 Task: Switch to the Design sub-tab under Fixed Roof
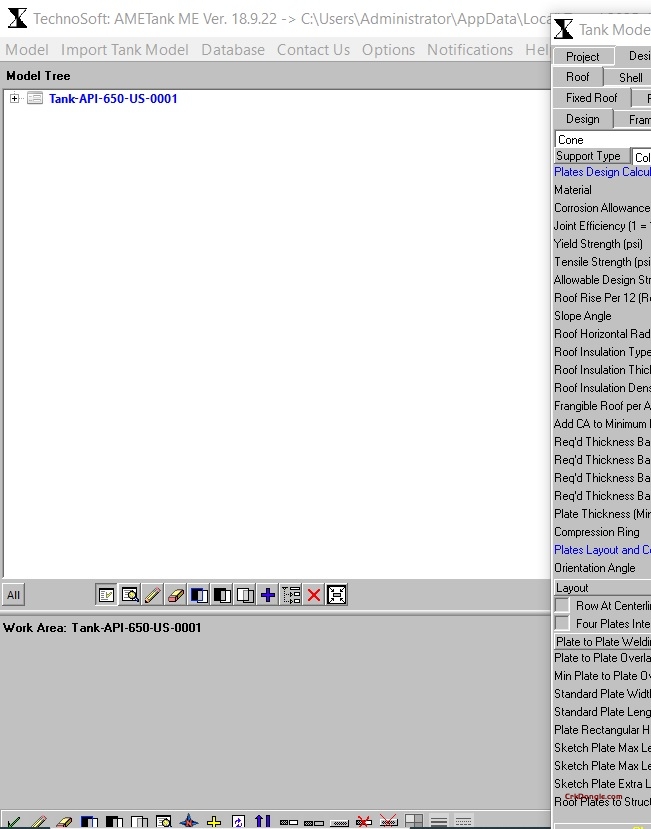[583, 119]
